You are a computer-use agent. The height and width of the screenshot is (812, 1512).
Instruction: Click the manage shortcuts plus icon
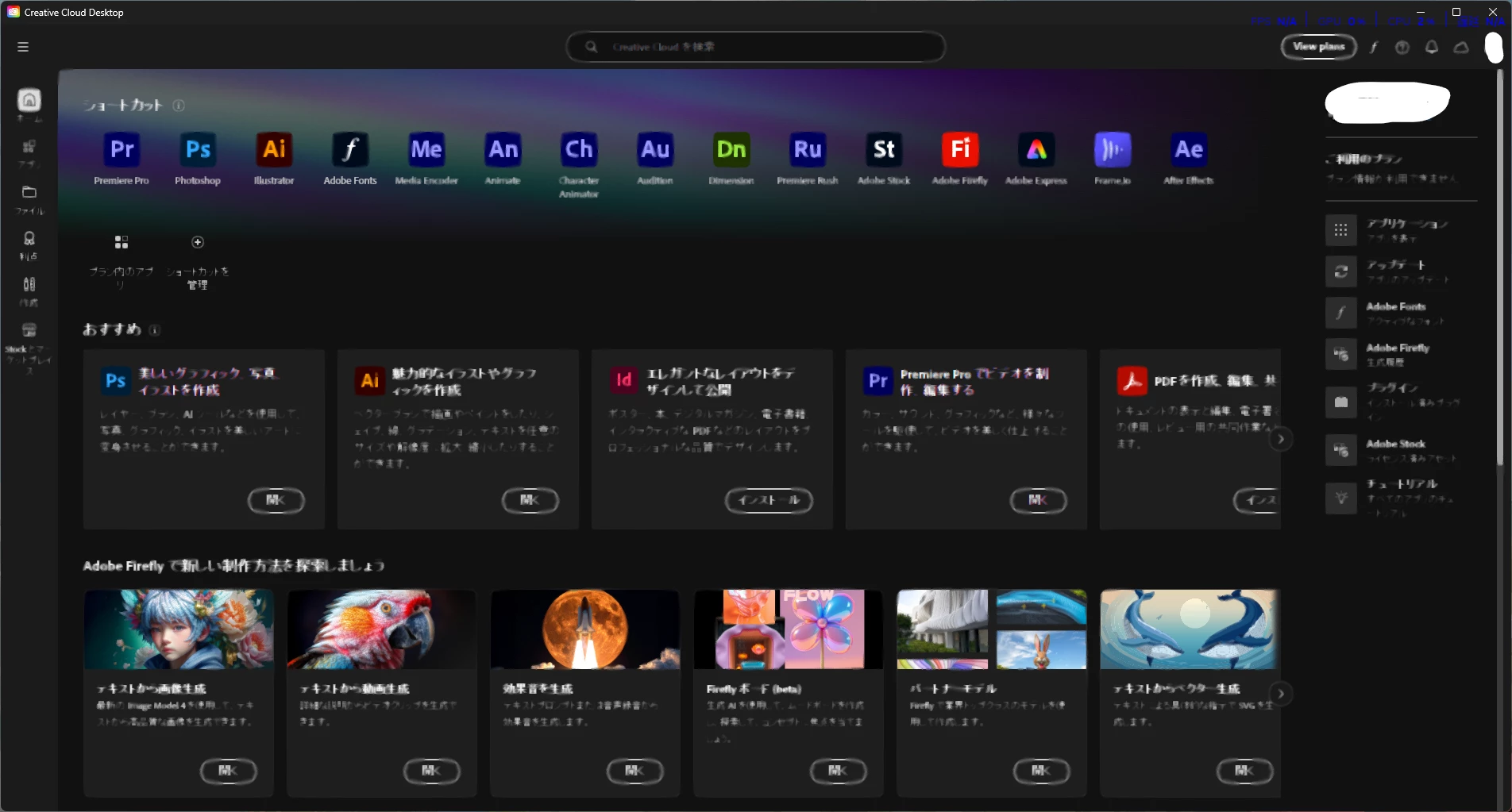(198, 242)
